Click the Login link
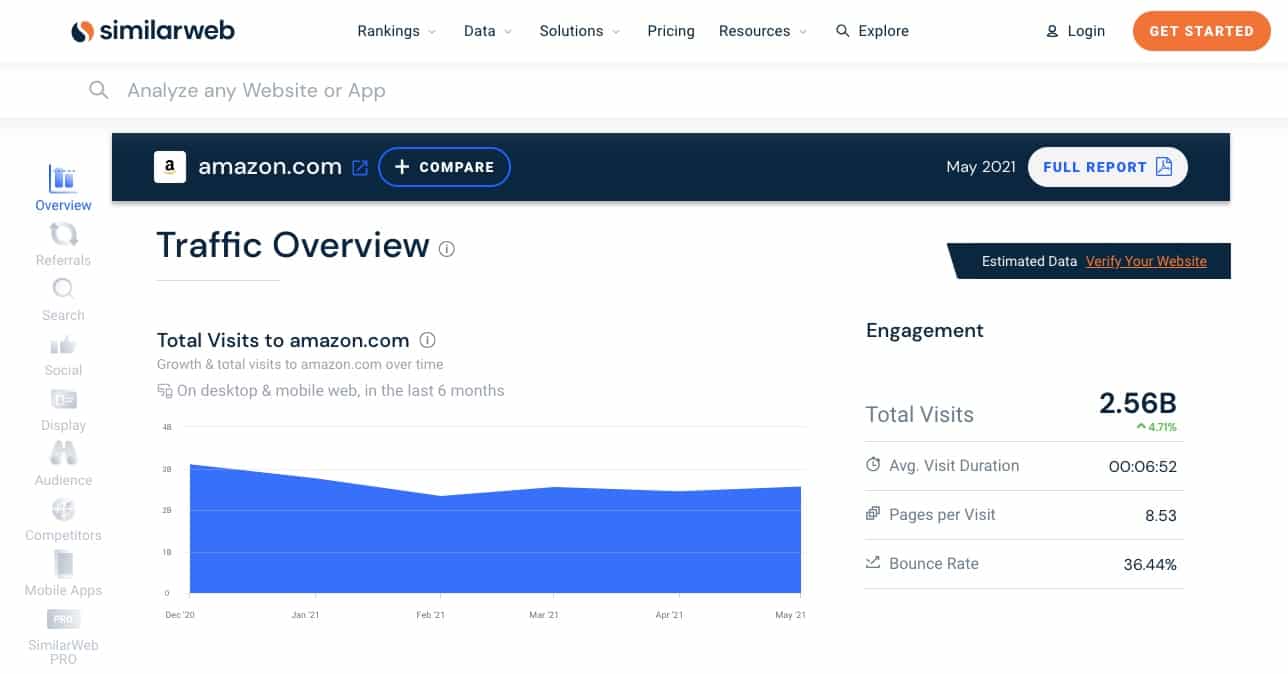The image size is (1288, 674). [1086, 31]
